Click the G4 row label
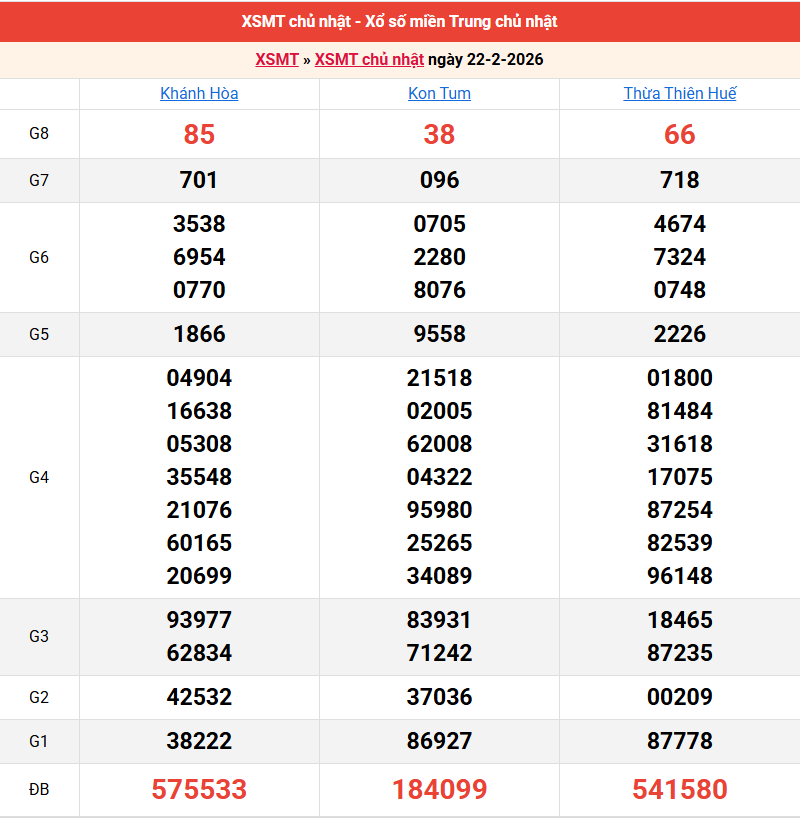 pos(39,477)
